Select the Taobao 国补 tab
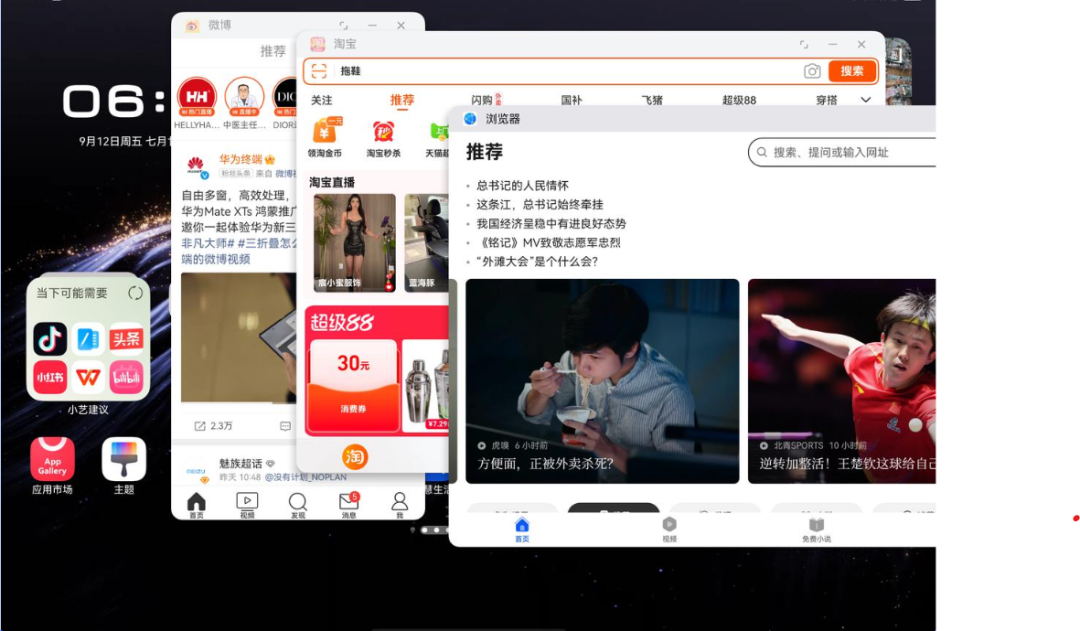 point(572,100)
